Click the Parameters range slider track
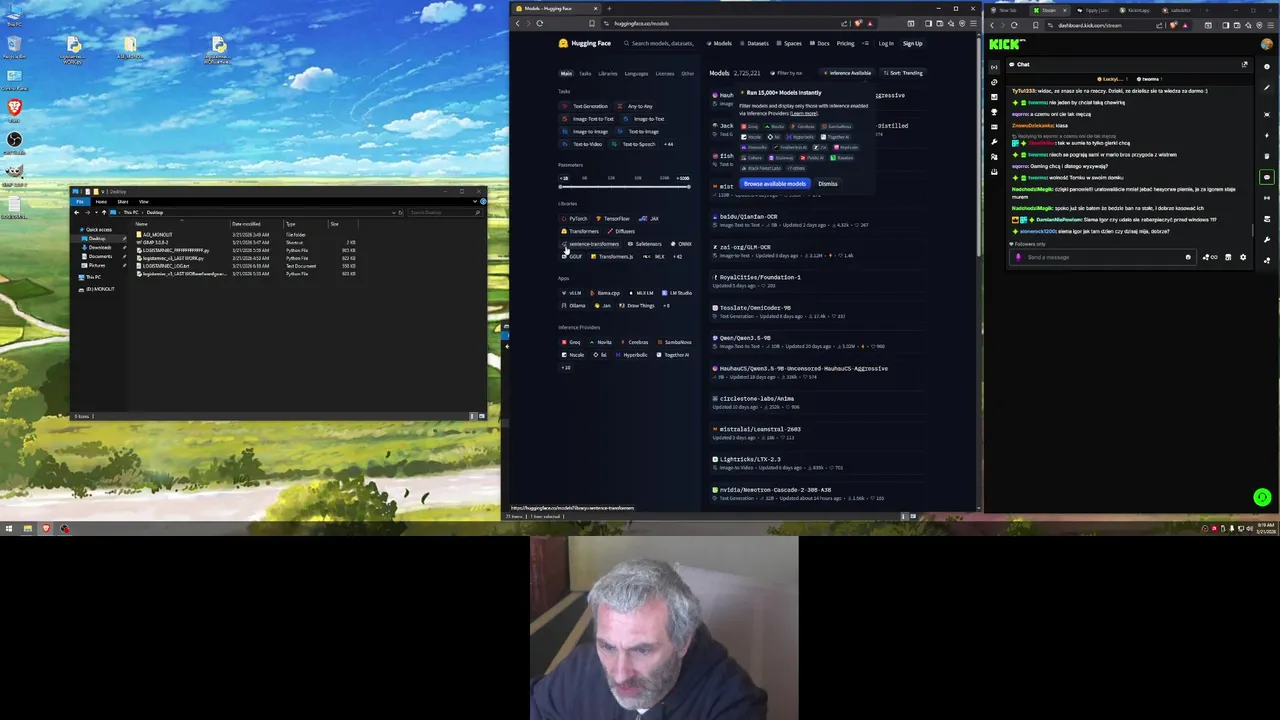 pos(624,187)
